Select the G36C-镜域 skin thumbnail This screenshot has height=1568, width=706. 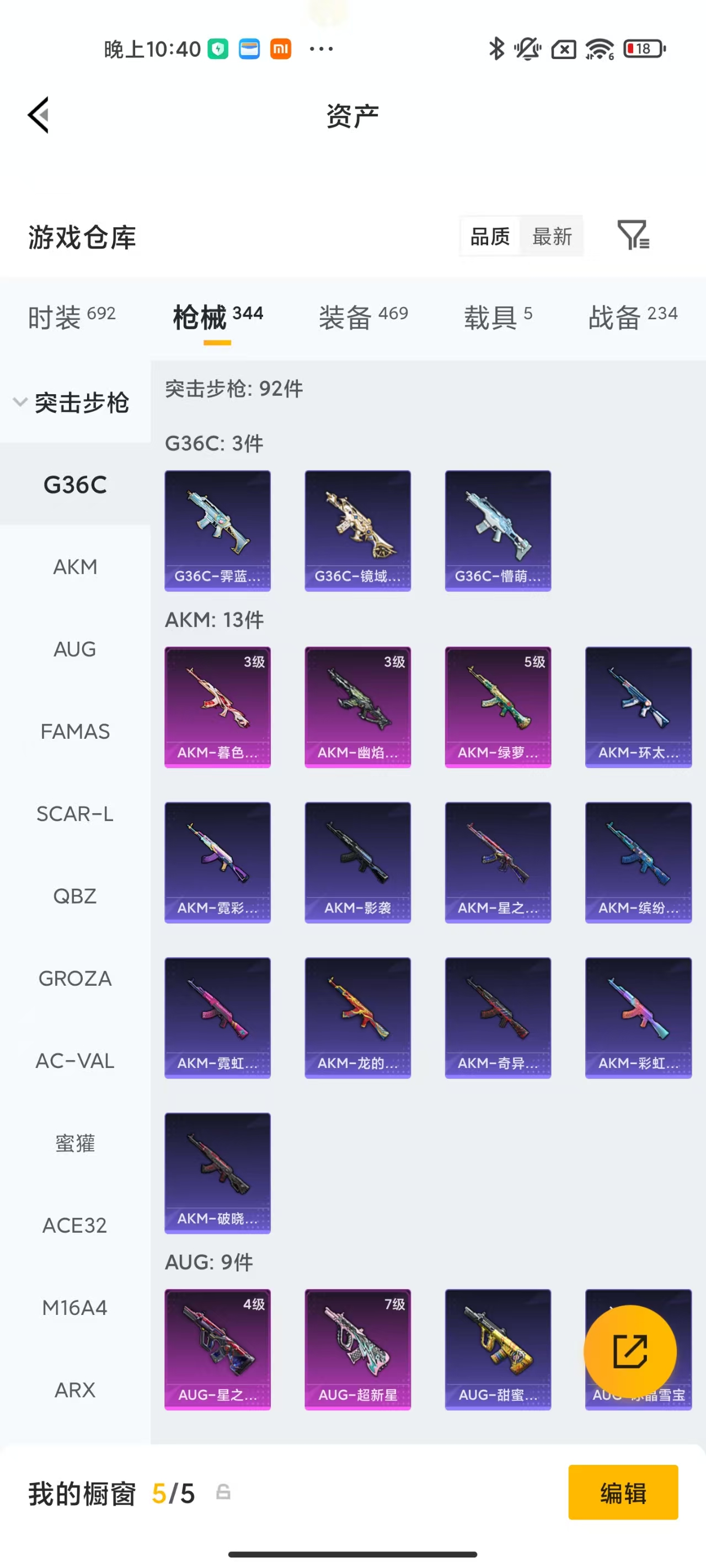pyautogui.click(x=357, y=530)
